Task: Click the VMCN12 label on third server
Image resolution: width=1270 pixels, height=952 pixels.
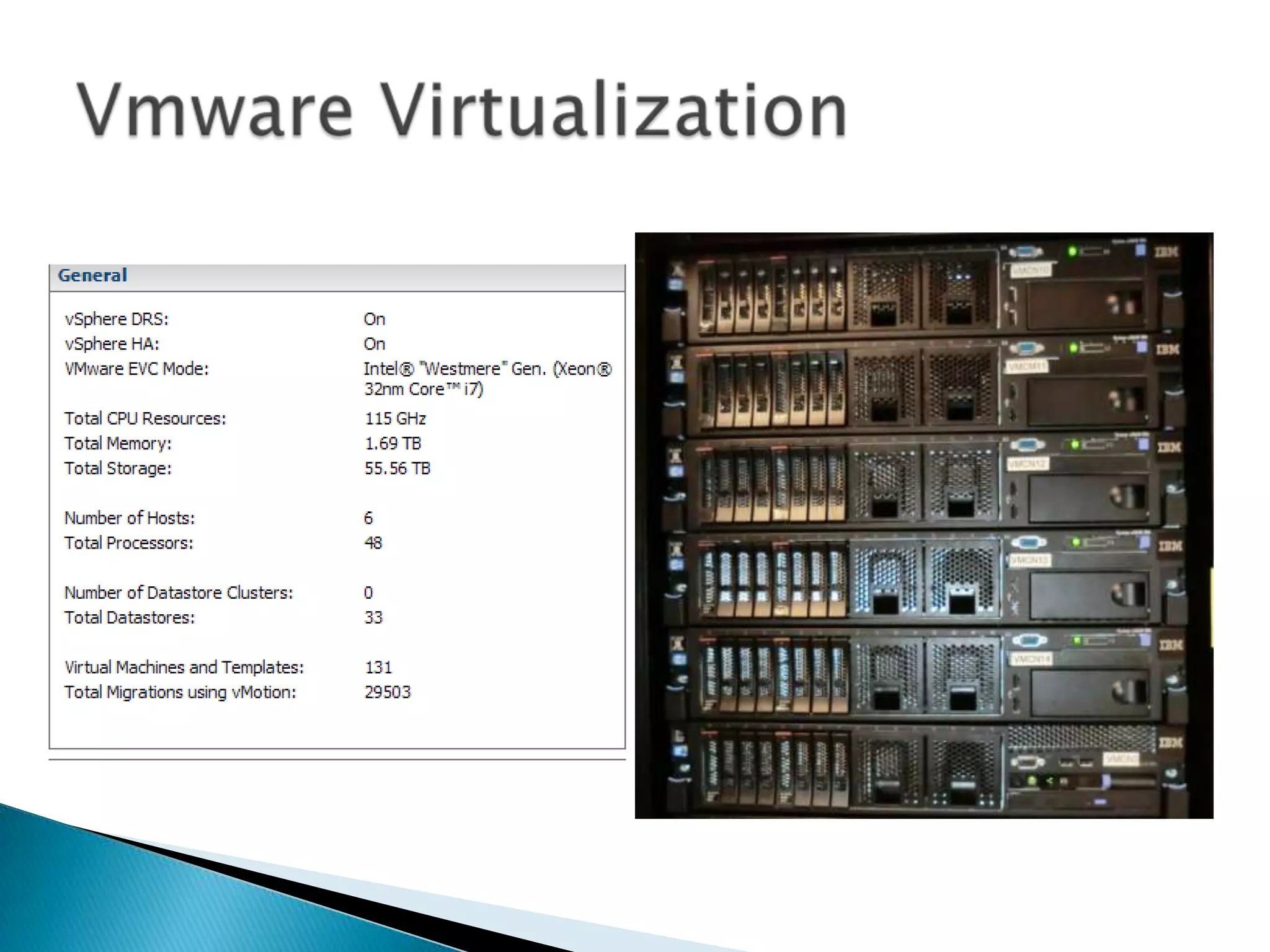Action: tap(1028, 464)
